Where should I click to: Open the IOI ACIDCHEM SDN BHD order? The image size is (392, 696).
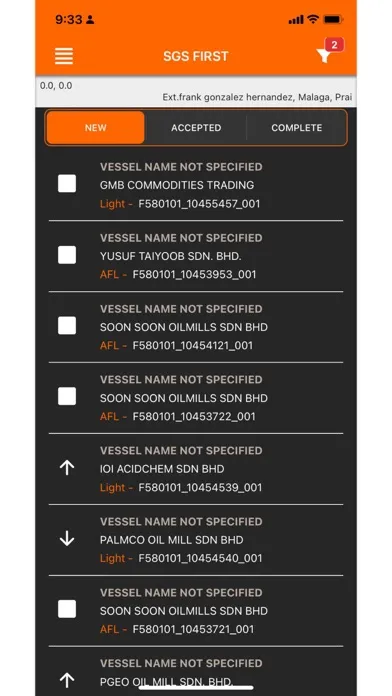[x=196, y=469]
